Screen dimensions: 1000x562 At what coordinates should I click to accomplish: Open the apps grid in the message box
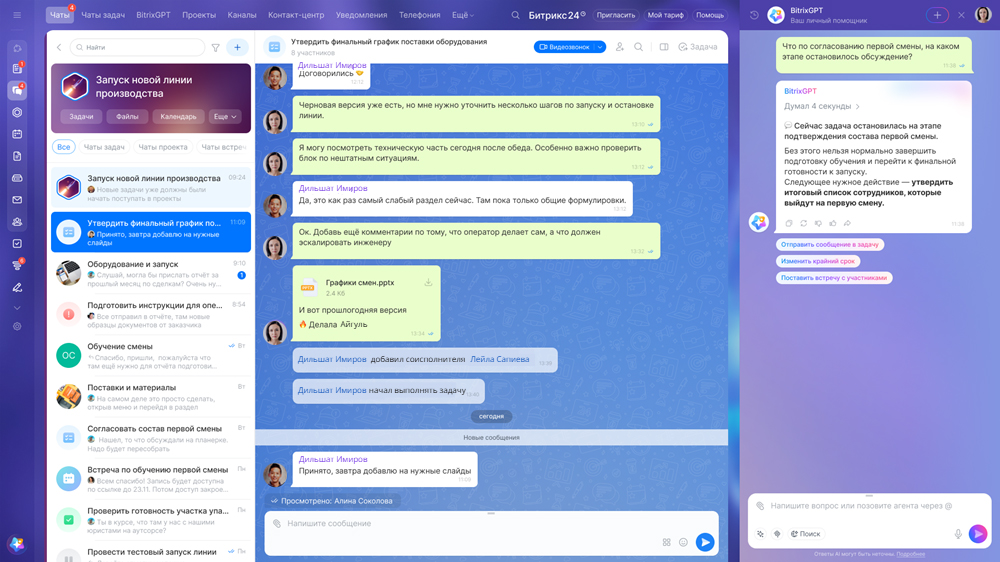(x=666, y=542)
